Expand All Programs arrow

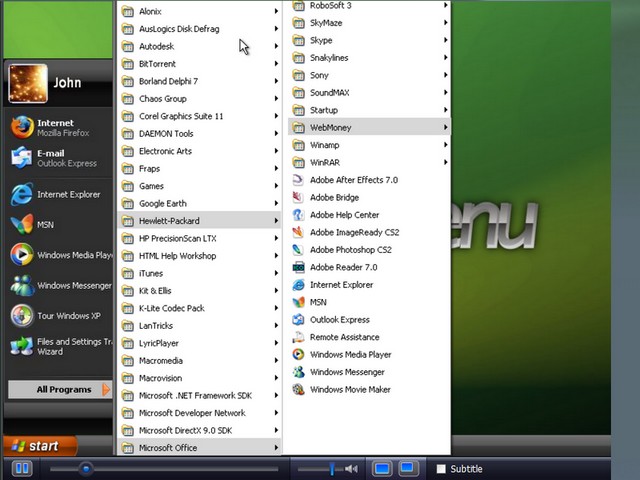[x=106, y=390]
